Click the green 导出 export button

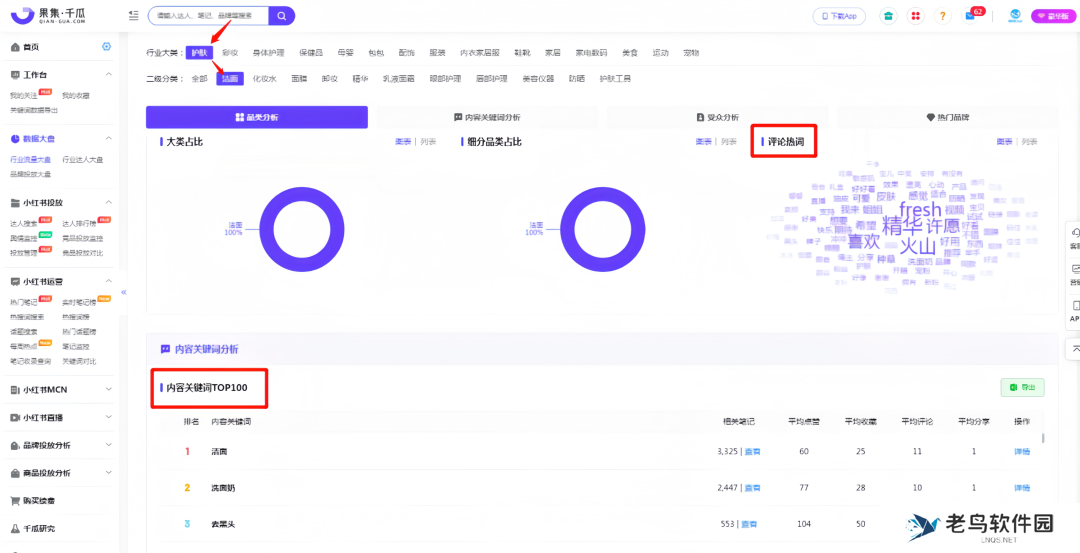click(x=1022, y=388)
